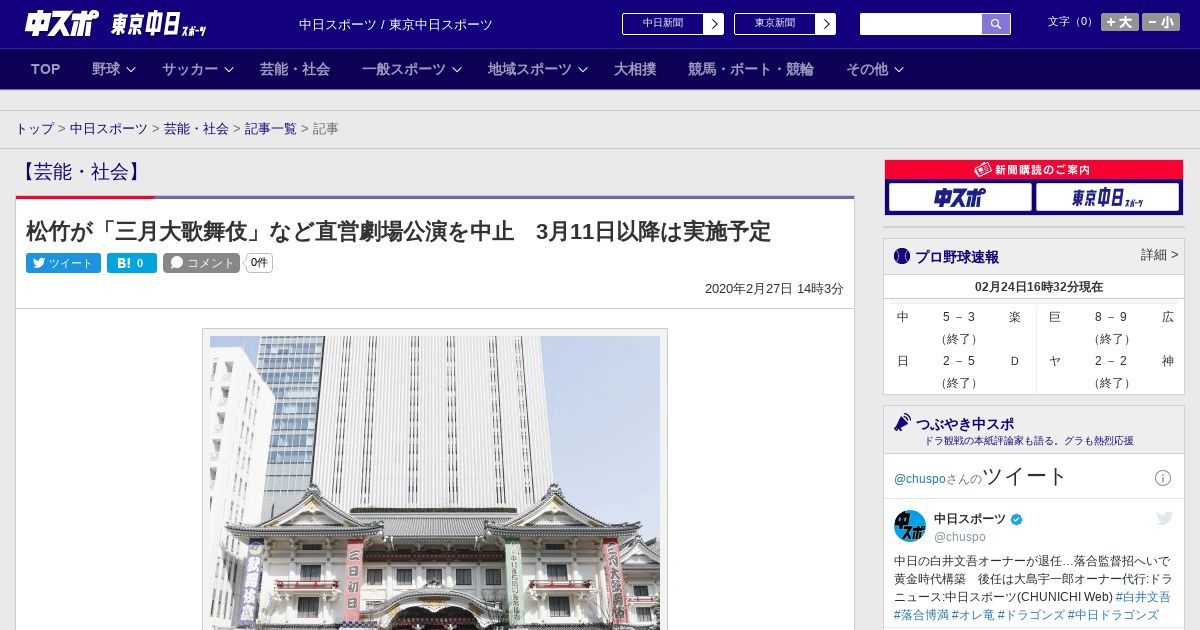Open the 東京新聞 link button
The width and height of the screenshot is (1200, 630).
click(775, 24)
